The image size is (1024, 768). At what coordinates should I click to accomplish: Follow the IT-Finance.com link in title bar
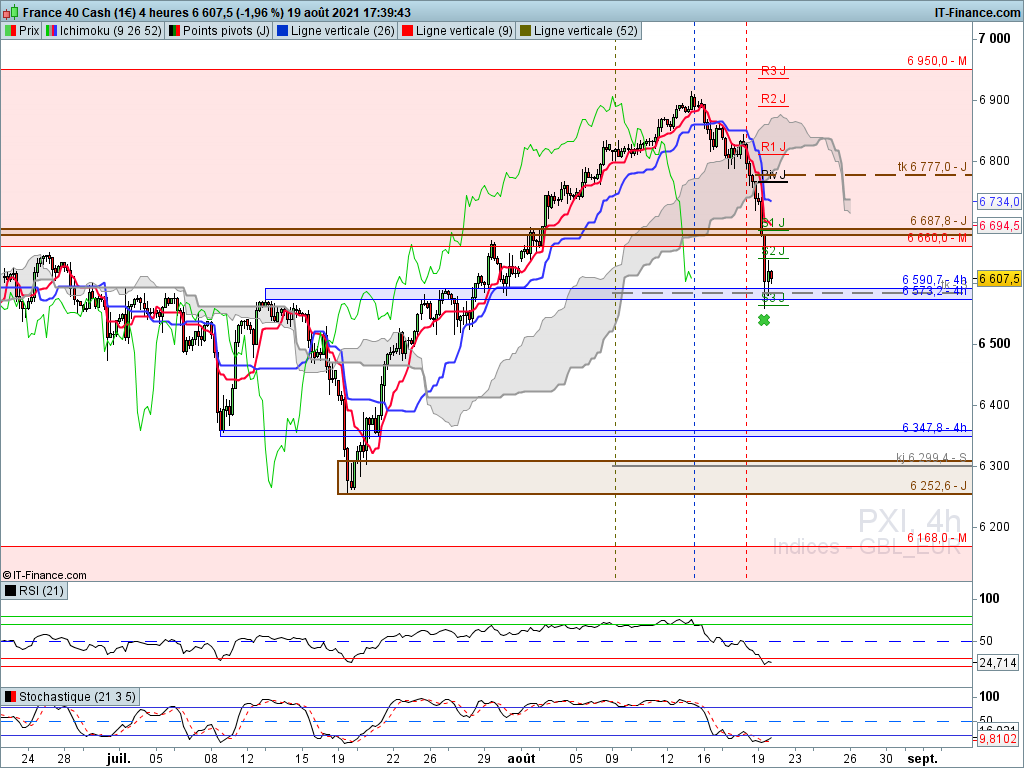(977, 12)
